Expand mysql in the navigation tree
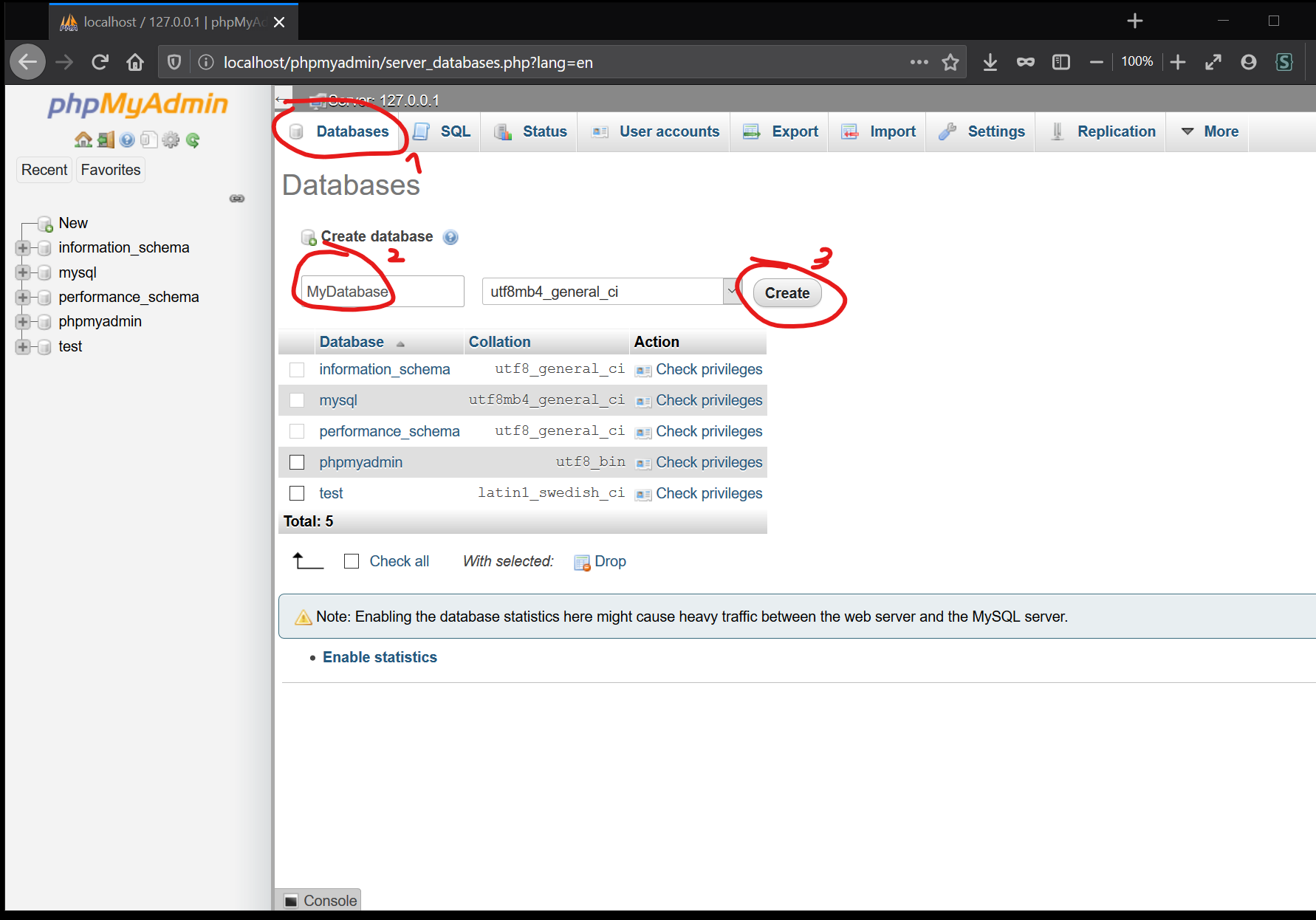The image size is (1316, 920). (x=23, y=273)
